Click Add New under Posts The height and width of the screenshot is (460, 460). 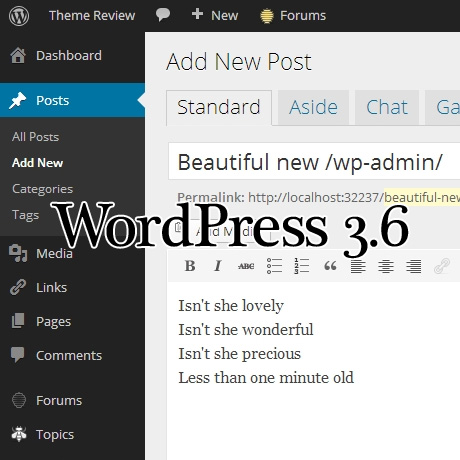(37, 163)
